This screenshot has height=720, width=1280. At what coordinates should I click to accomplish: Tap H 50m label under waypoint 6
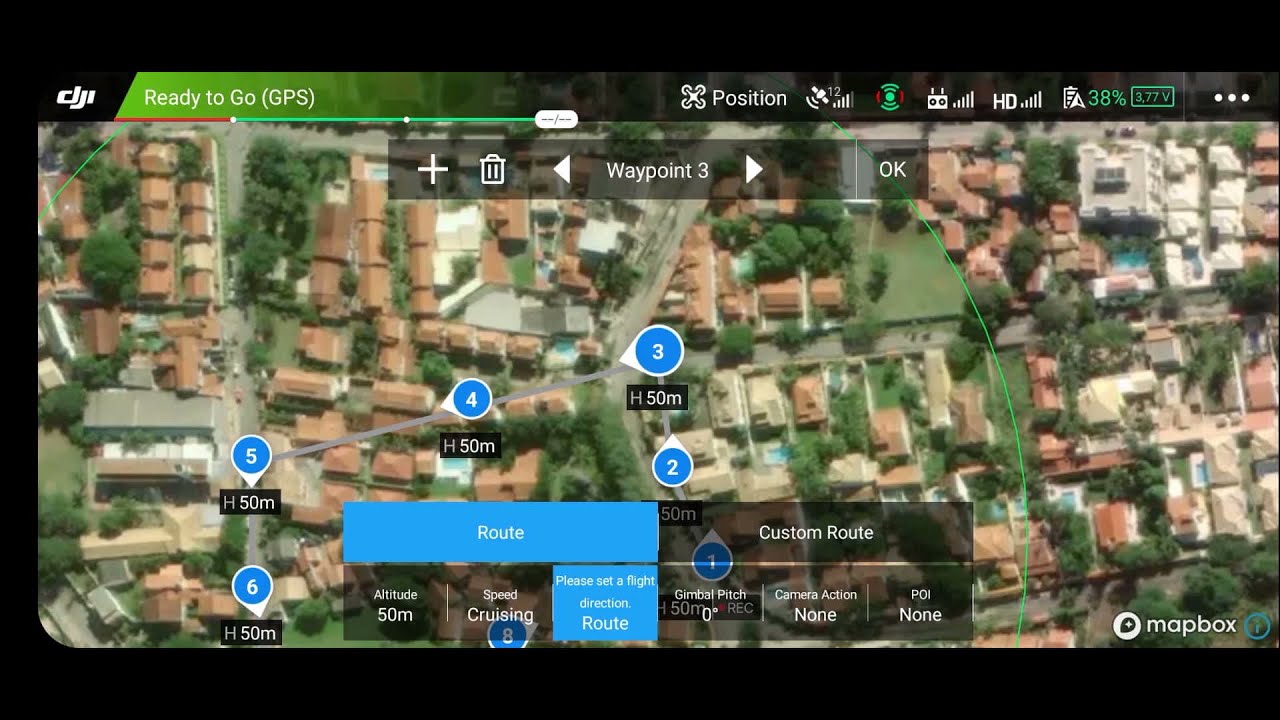tap(251, 632)
